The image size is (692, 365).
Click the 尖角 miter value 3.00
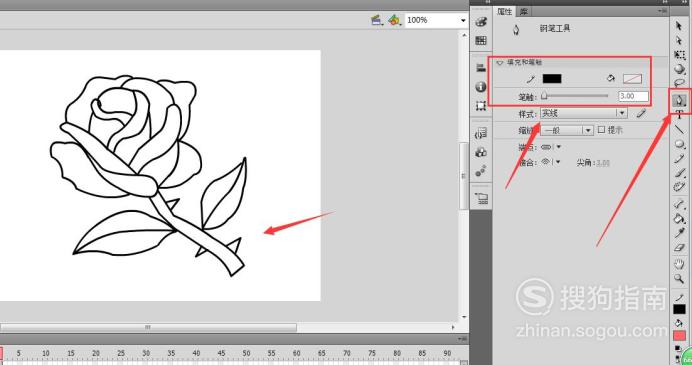(602, 163)
